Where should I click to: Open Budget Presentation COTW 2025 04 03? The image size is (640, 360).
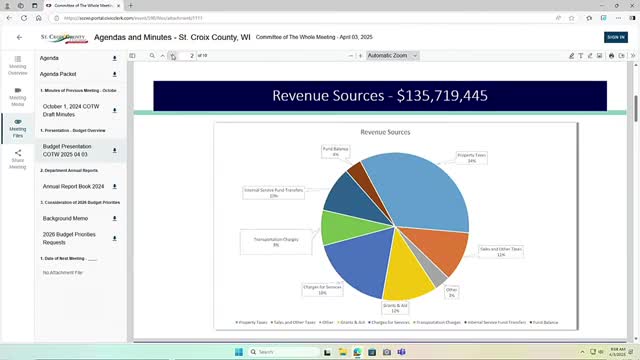(67, 151)
